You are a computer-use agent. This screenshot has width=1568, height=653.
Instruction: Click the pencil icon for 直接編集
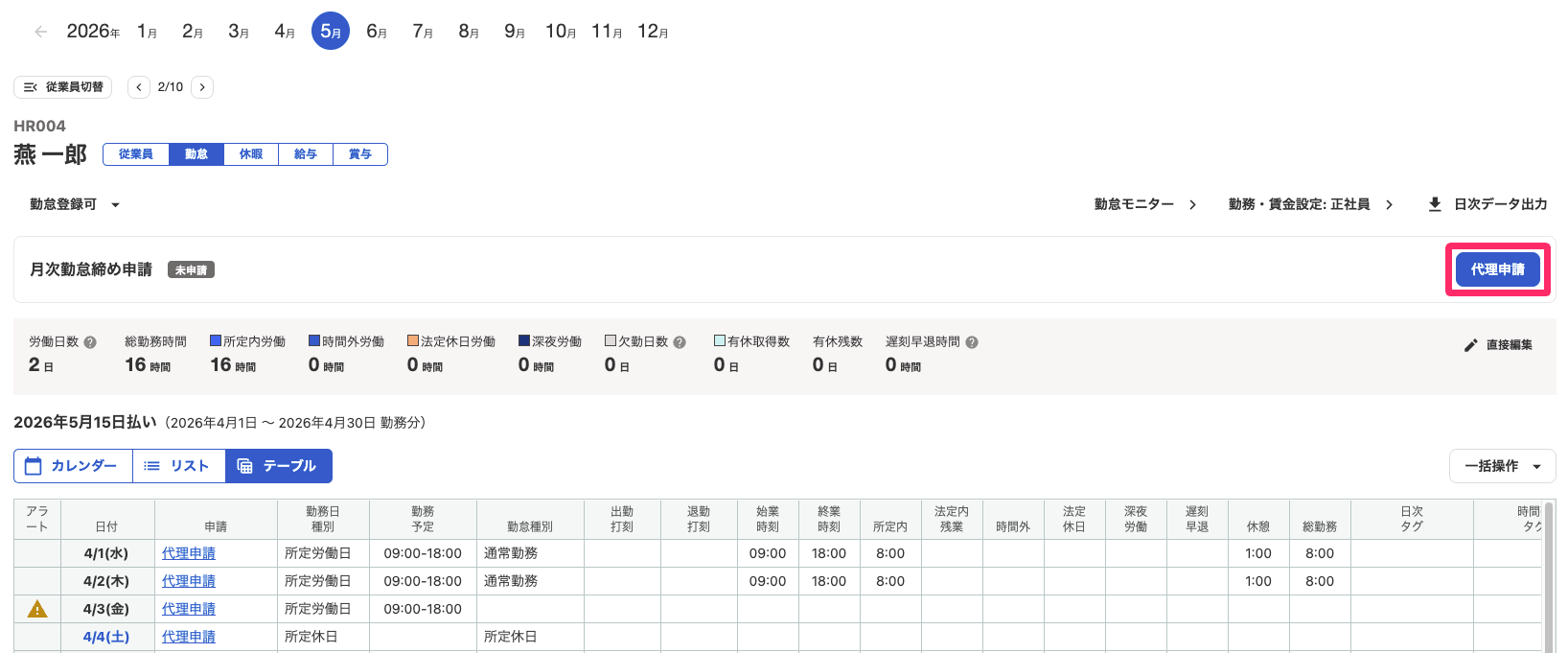tap(1471, 345)
